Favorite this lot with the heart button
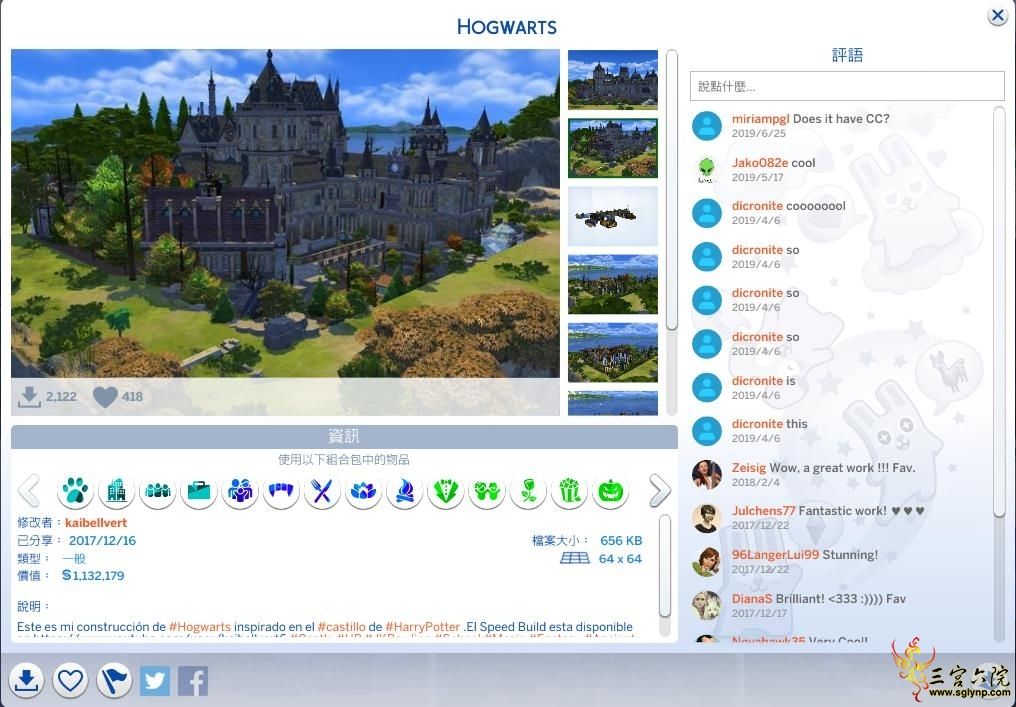Viewport: 1016px width, 707px height. [x=70, y=680]
